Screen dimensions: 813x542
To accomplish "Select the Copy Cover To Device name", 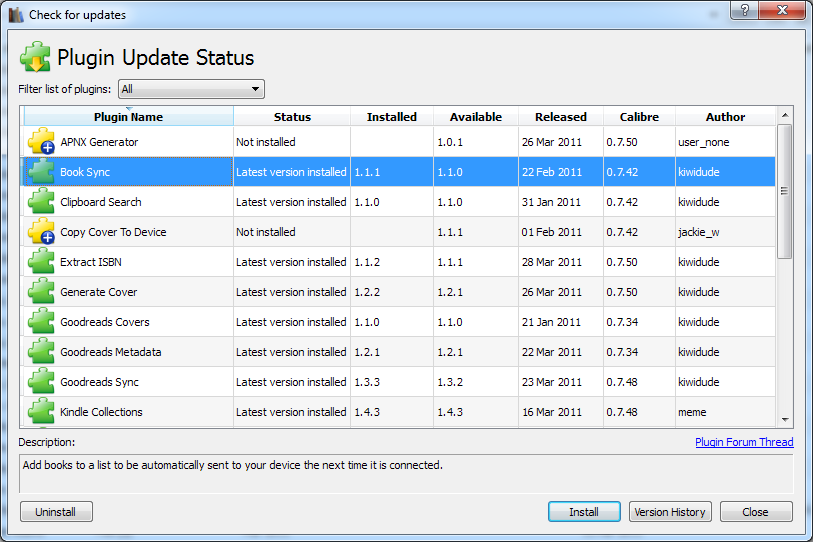I will coord(113,232).
